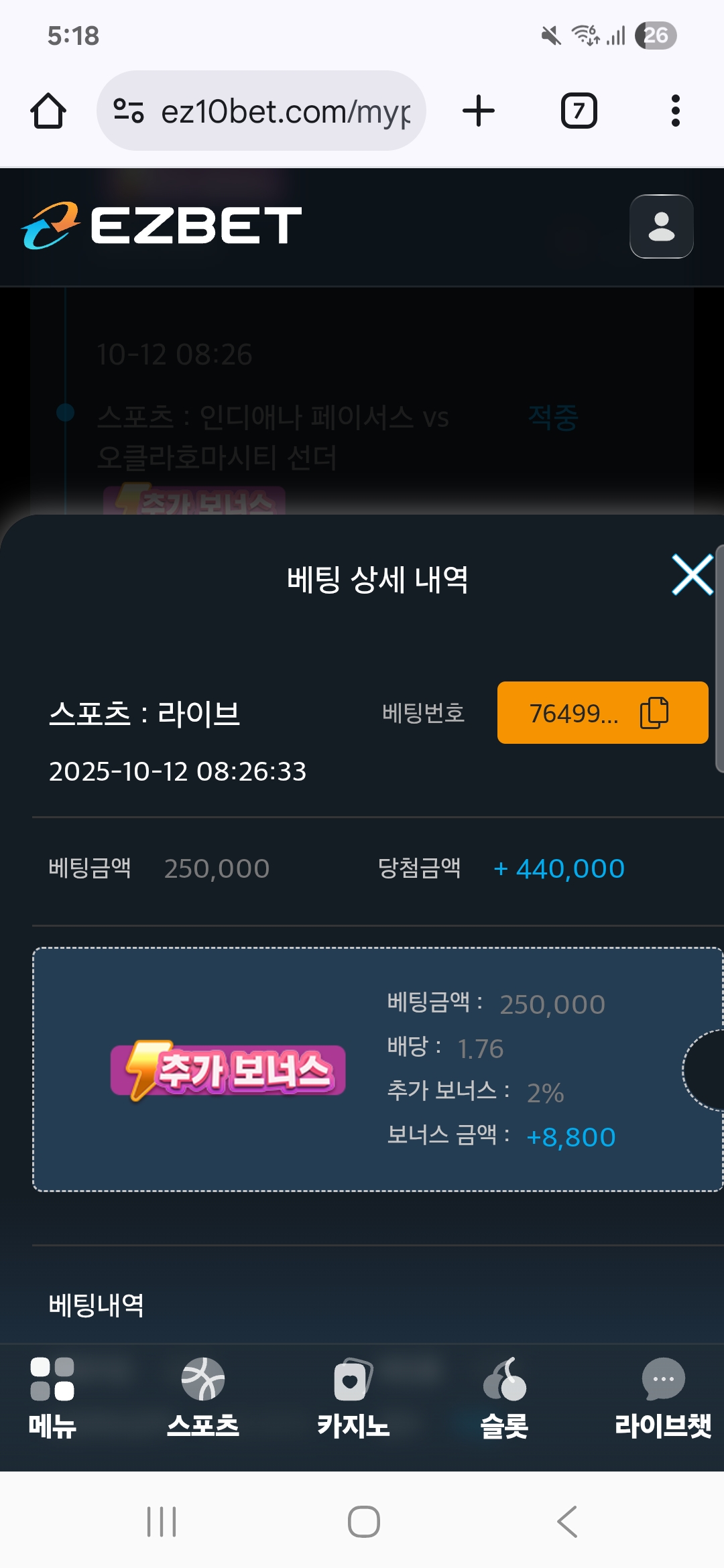Open the tab switcher showing 7 tabs
Image resolution: width=724 pixels, height=1568 pixels.
click(x=579, y=111)
